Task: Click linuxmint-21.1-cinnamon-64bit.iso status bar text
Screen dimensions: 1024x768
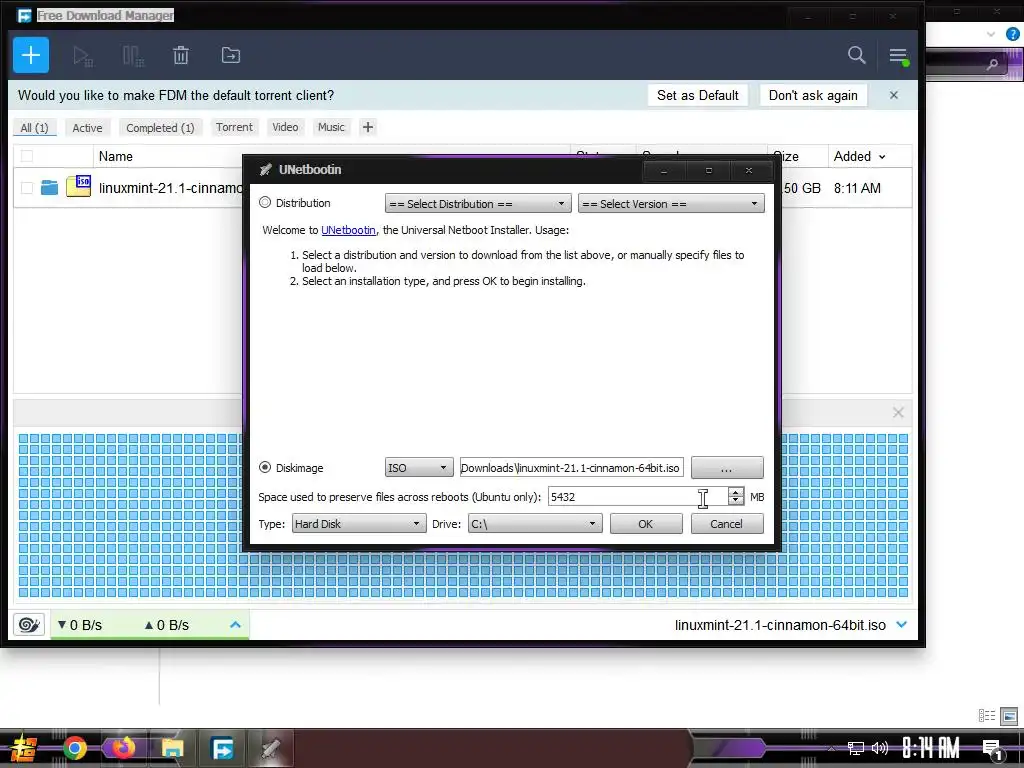Action: (780, 625)
